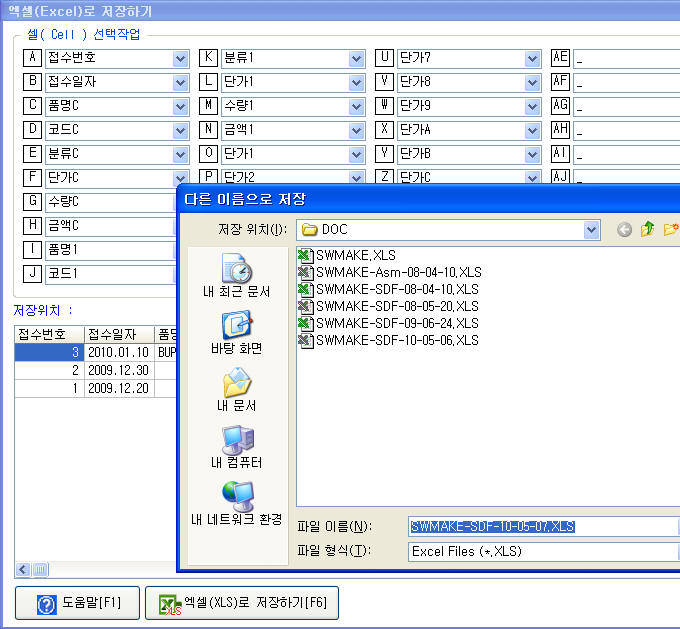
Task: Select SWMAKE.XLS file
Action: pyautogui.click(x=347, y=255)
